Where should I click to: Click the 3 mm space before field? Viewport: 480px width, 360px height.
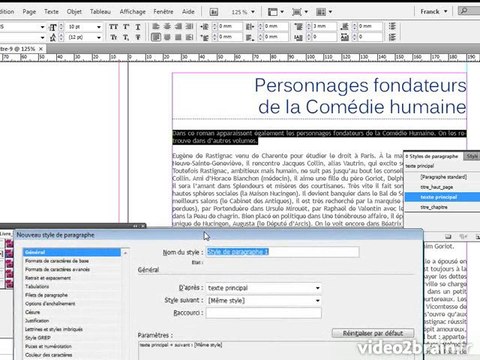coord(324,27)
